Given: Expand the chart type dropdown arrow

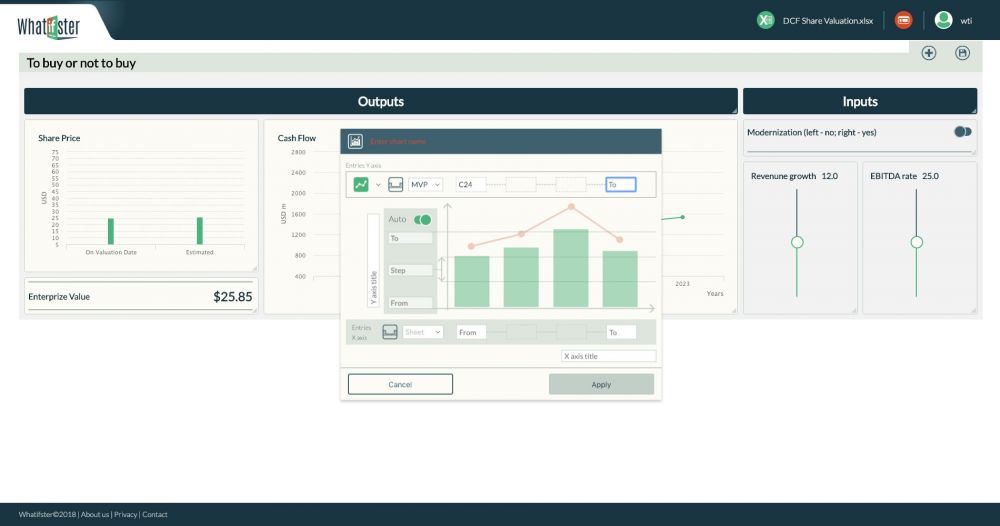Looking at the screenshot, I should [x=378, y=185].
